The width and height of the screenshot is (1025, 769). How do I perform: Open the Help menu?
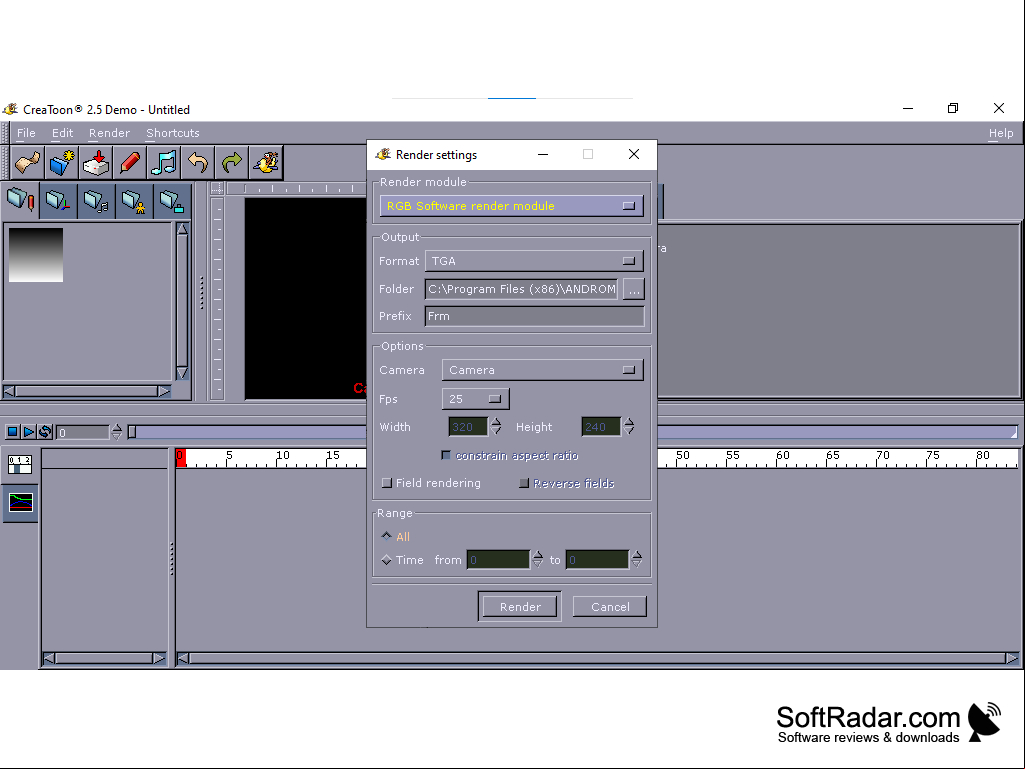pos(1001,133)
